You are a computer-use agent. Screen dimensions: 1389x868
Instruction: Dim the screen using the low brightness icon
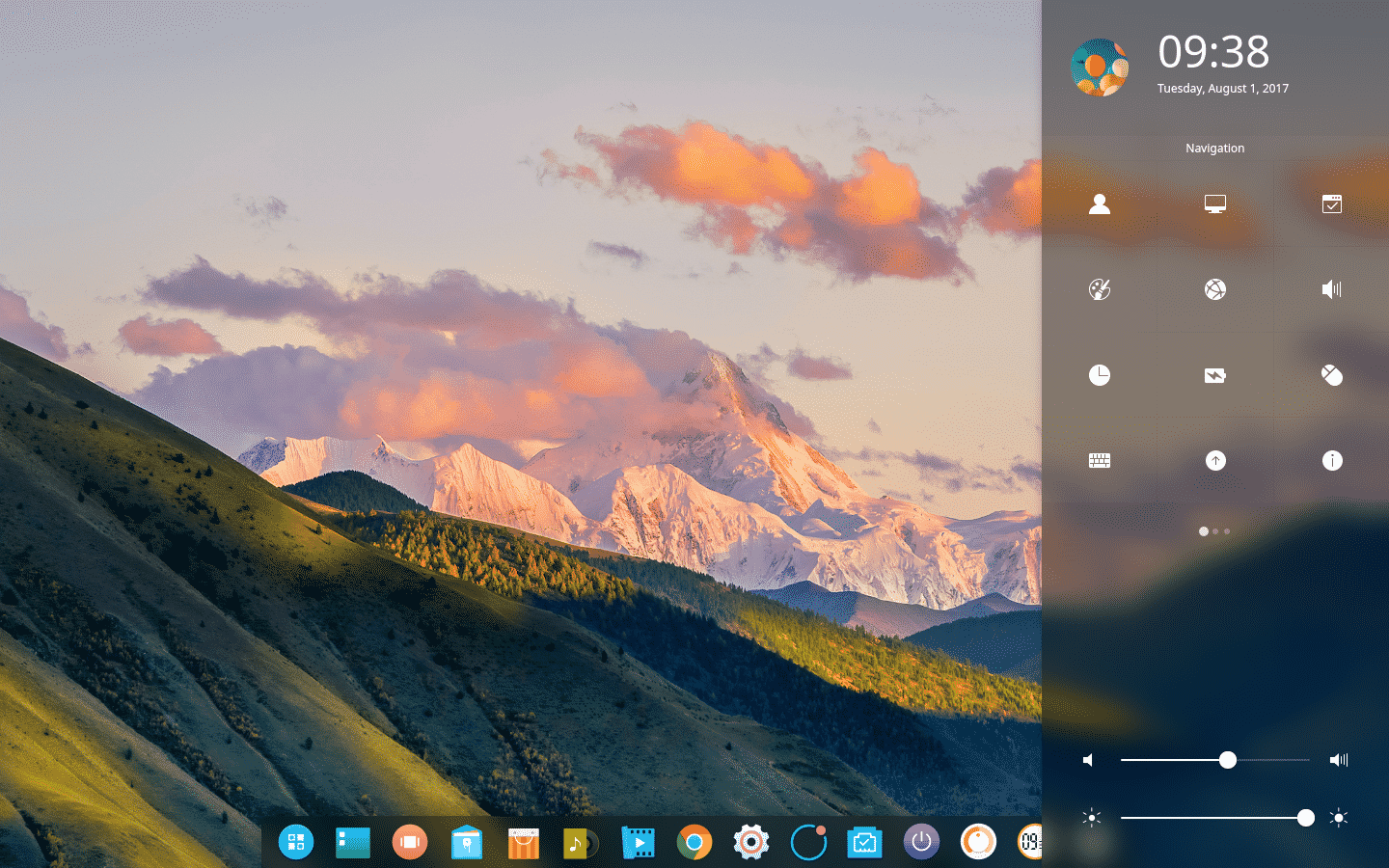click(x=1091, y=818)
